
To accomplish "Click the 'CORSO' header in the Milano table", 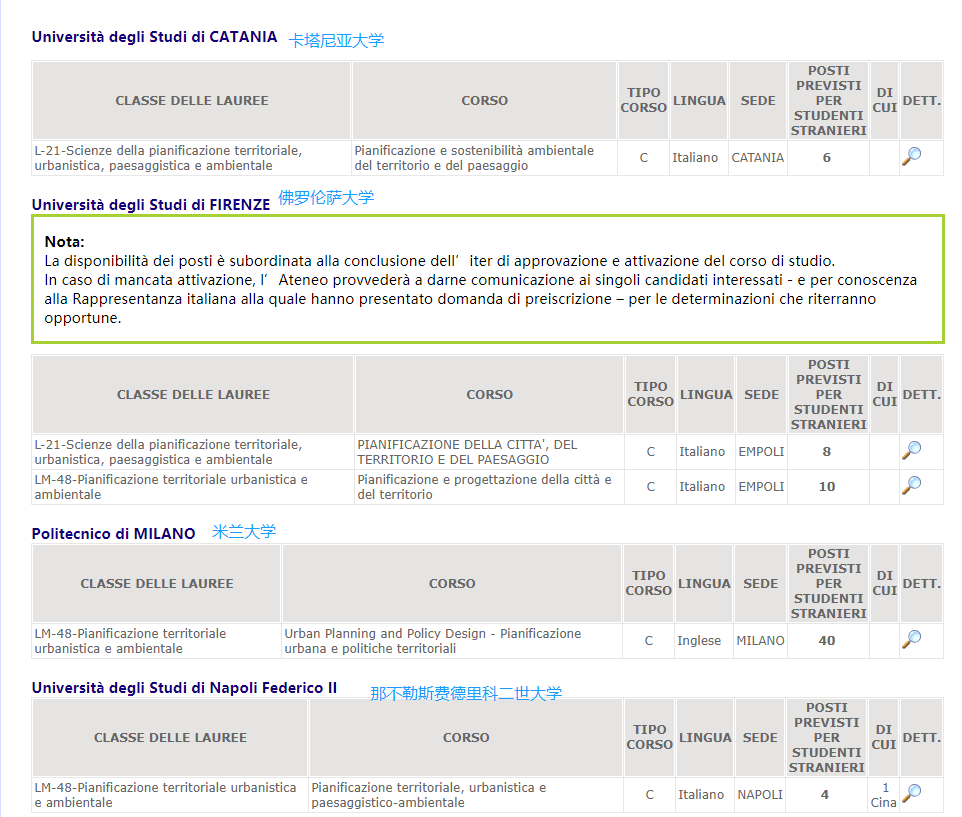I will [x=452, y=583].
